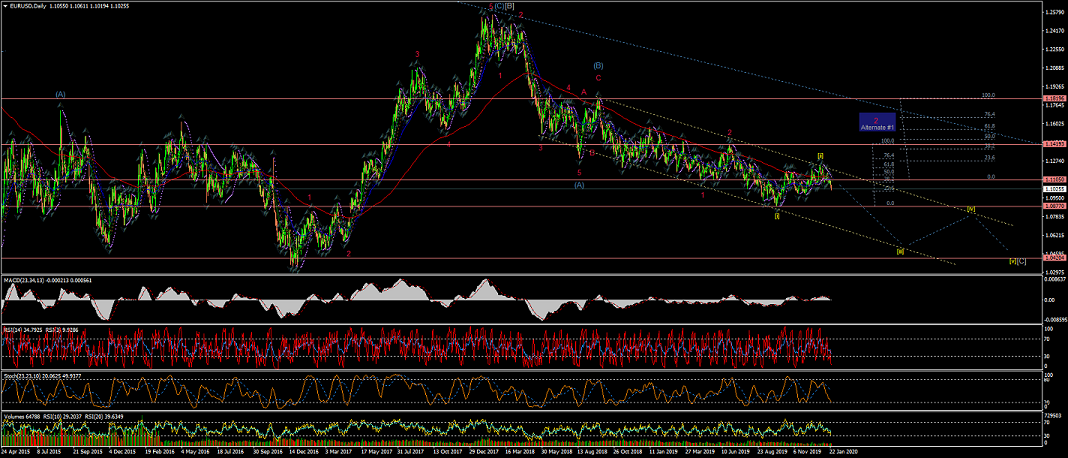The height and width of the screenshot is (458, 1068).
Task: Click price scale value 1.24170
Action: click(x=1054, y=31)
